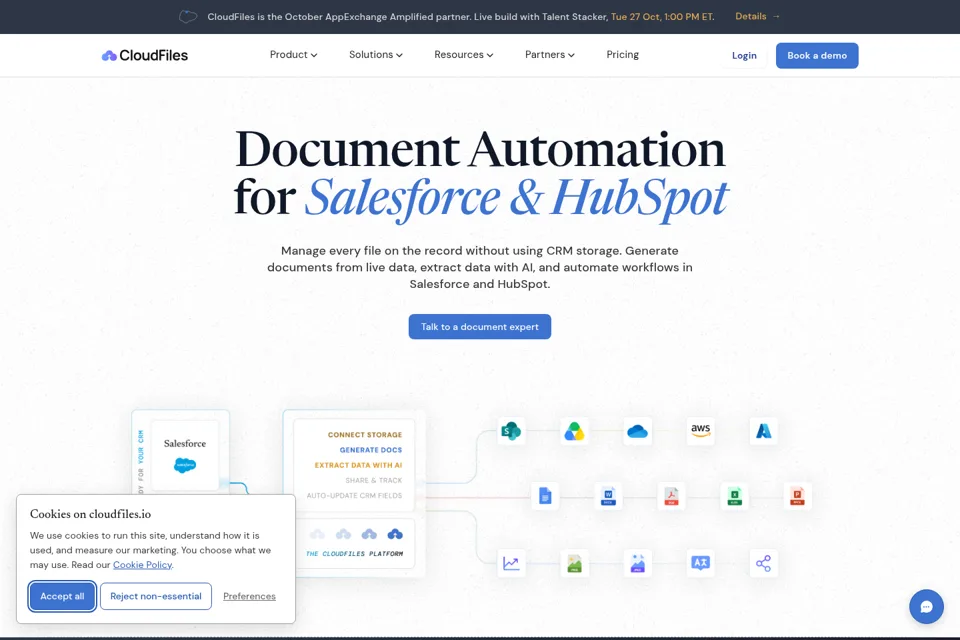The image size is (960, 640).
Task: Click the CONNECT STORAGE label
Action: pyautogui.click(x=365, y=435)
